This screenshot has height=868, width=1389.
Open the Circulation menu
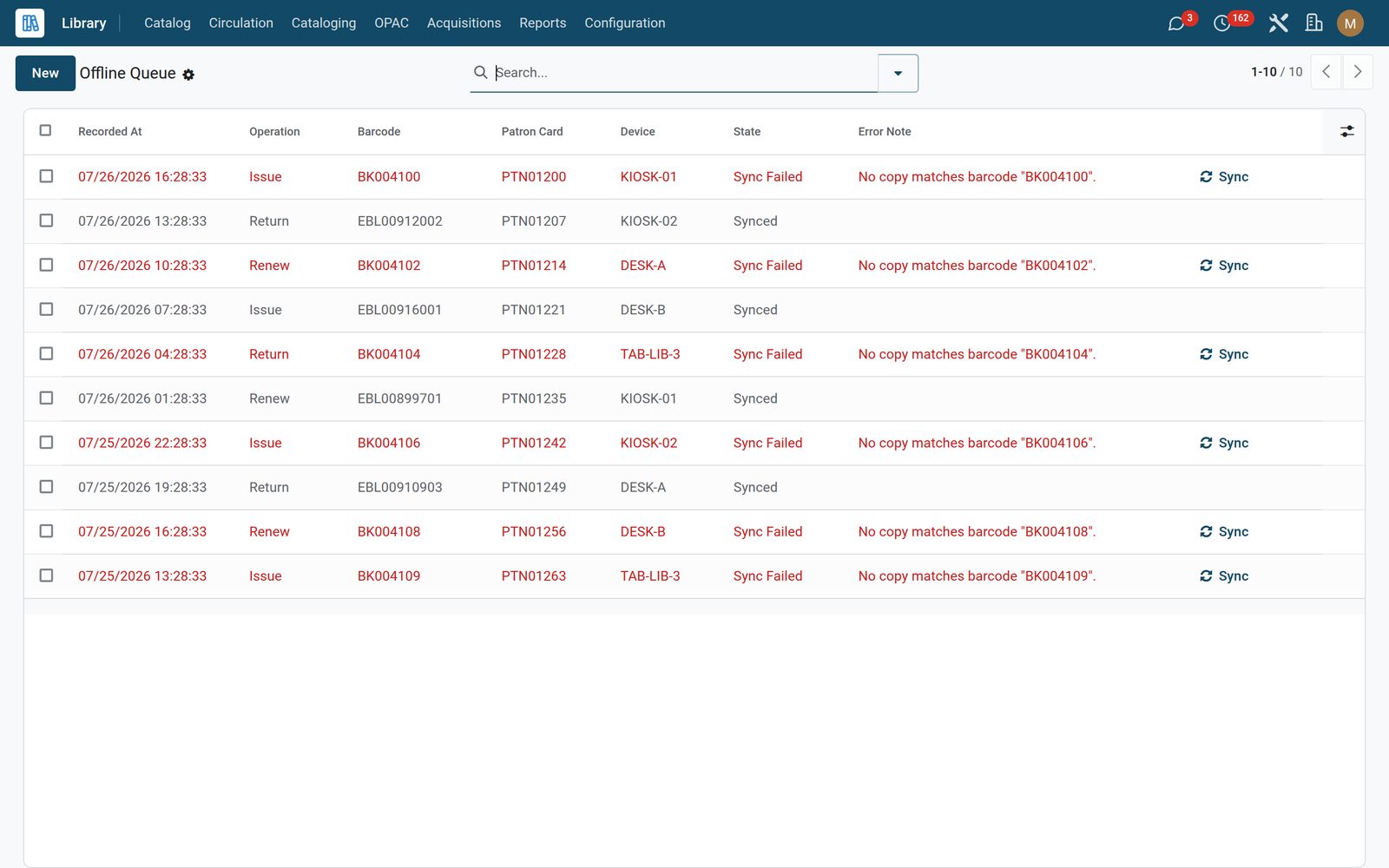coord(241,23)
